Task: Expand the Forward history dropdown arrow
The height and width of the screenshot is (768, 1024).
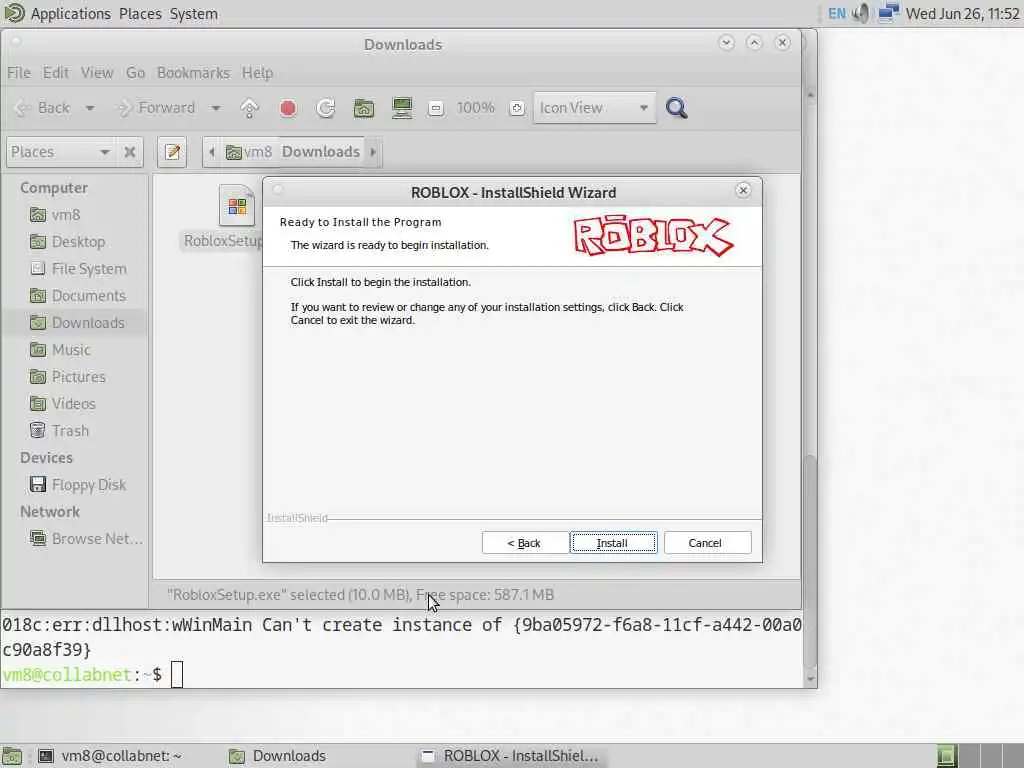Action: [x=216, y=108]
